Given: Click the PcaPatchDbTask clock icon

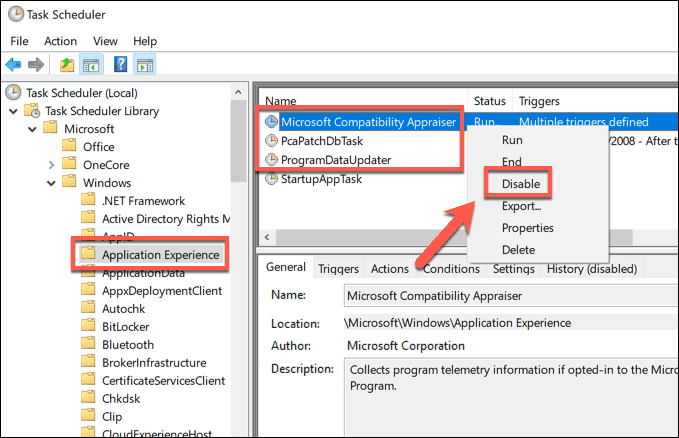Looking at the screenshot, I should point(271,140).
